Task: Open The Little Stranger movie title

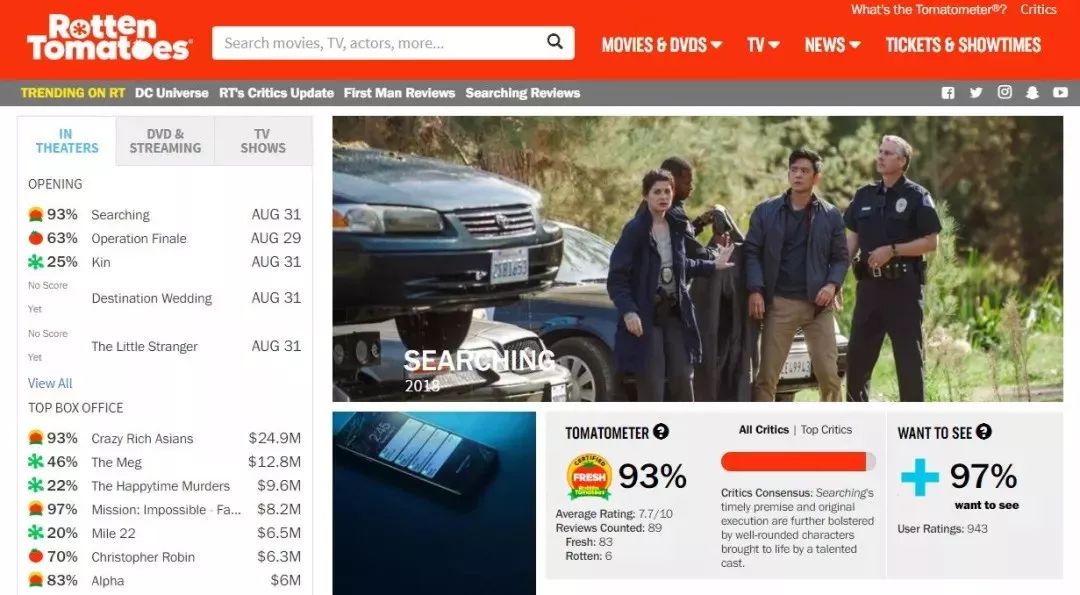Action: click(x=144, y=346)
